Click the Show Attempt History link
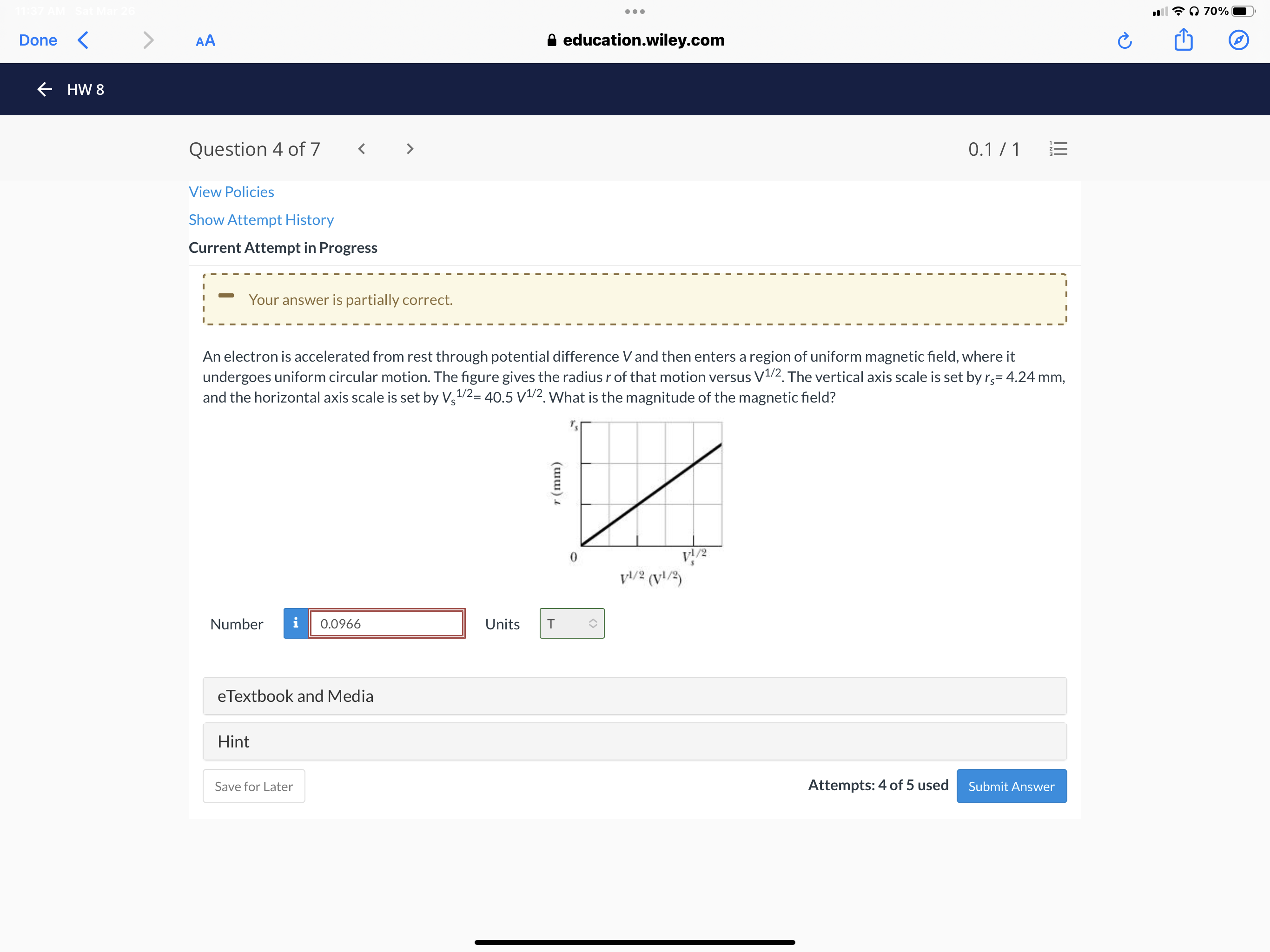Image resolution: width=1270 pixels, height=952 pixels. (261, 219)
